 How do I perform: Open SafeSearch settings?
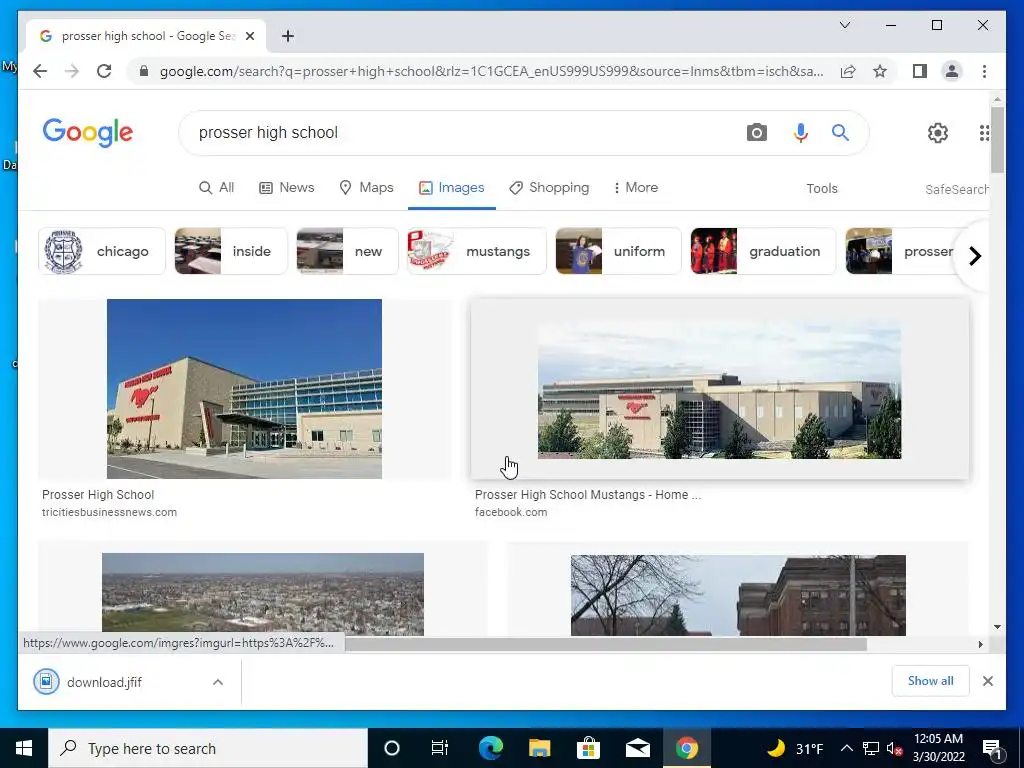point(956,189)
